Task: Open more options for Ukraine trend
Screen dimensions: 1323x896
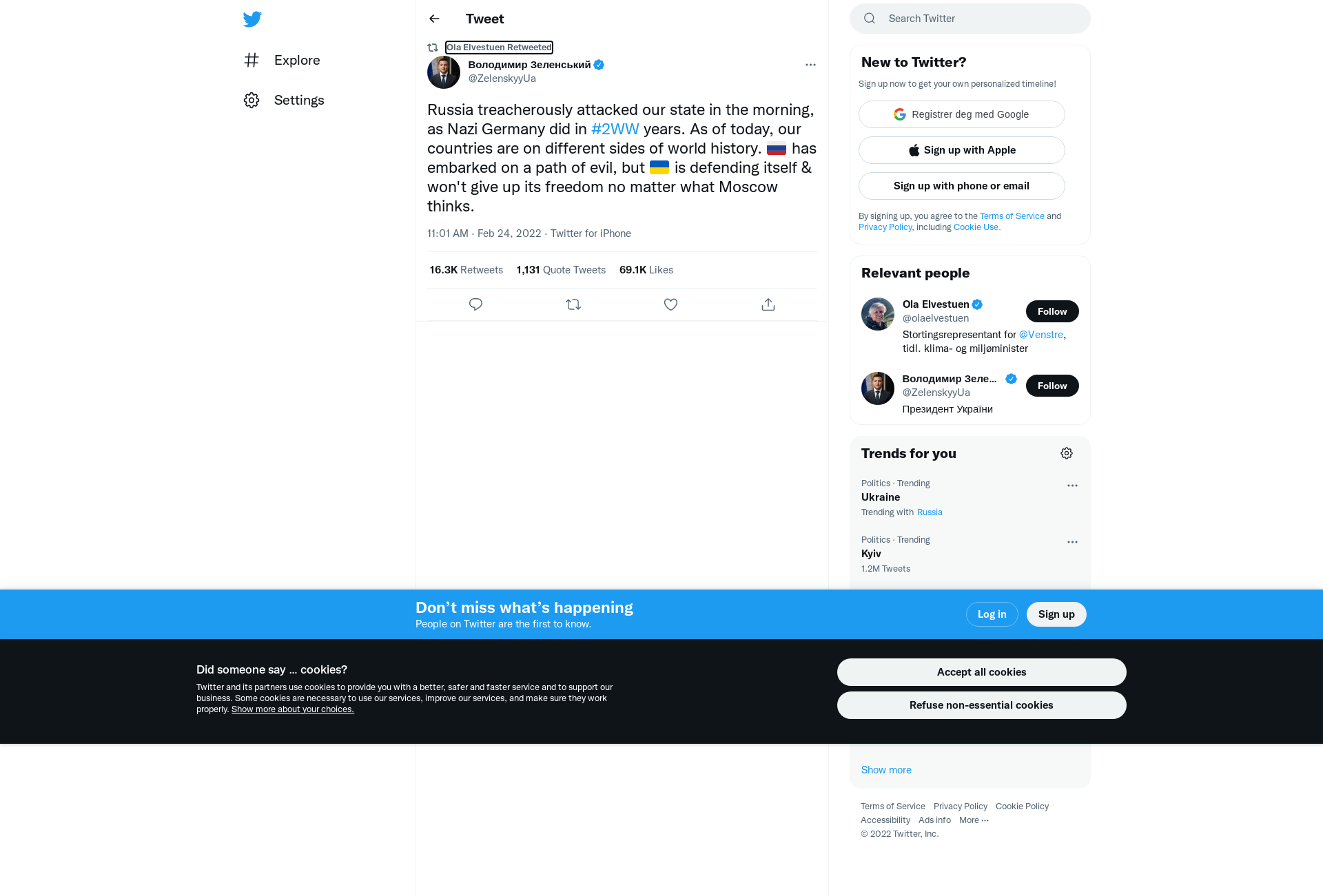Action: (1072, 486)
